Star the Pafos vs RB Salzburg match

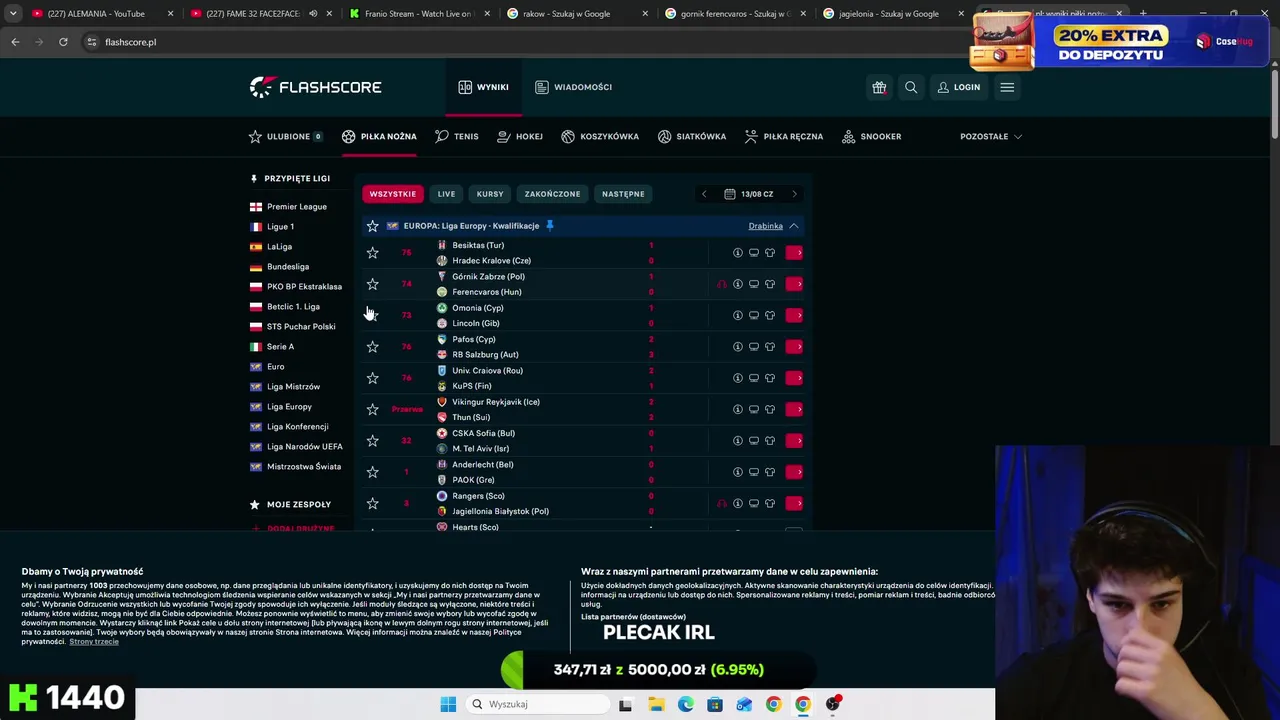[x=372, y=347]
